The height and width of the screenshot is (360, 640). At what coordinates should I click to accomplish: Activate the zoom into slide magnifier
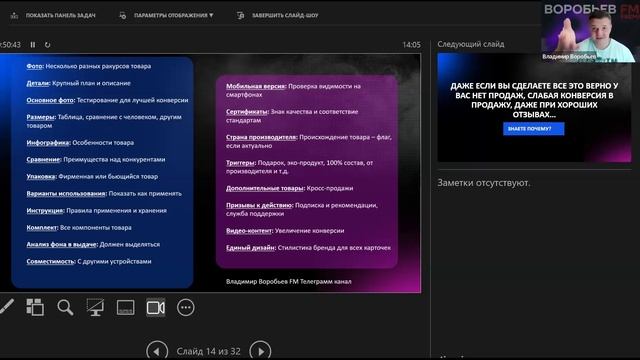point(65,307)
